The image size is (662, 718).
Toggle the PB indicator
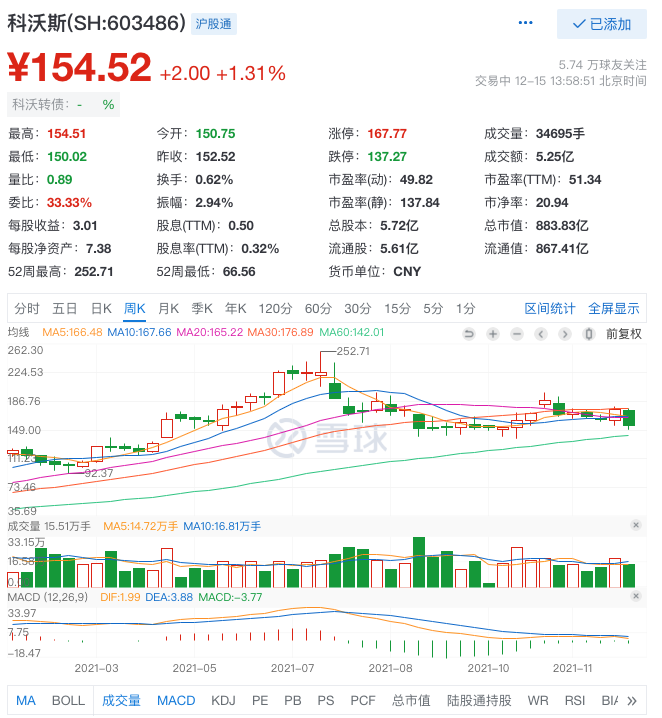point(292,700)
